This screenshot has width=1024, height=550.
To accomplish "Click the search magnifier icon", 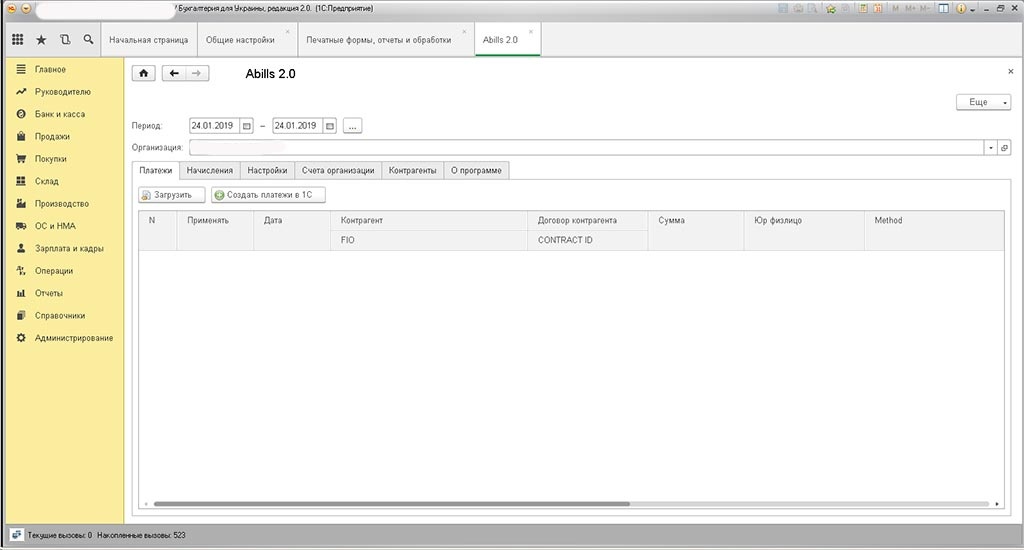I will 89,40.
